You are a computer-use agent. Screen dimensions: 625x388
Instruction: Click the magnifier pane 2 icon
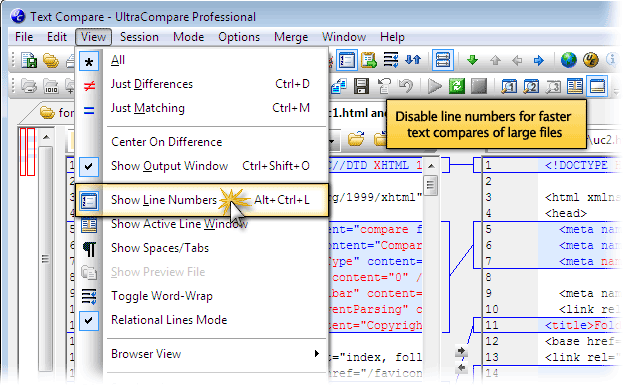point(531,86)
